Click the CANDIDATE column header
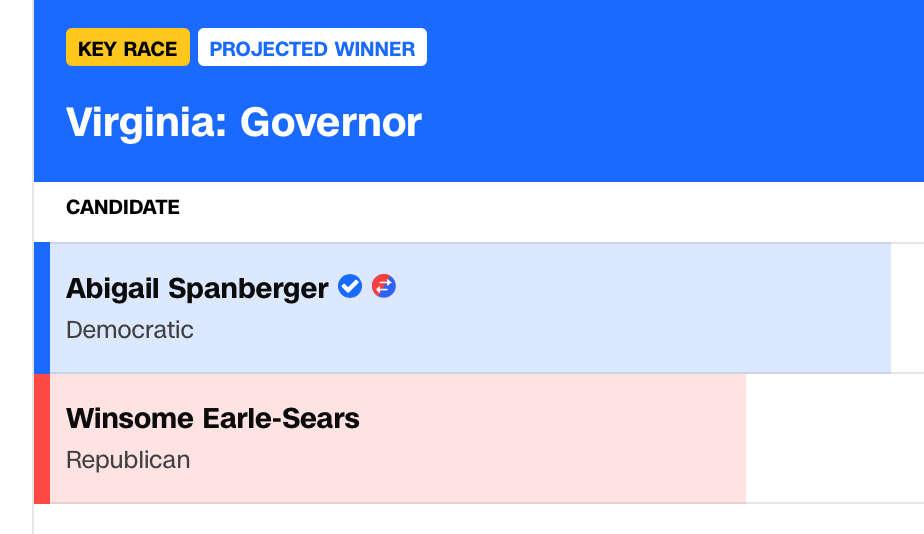The image size is (924, 534). tap(123, 208)
